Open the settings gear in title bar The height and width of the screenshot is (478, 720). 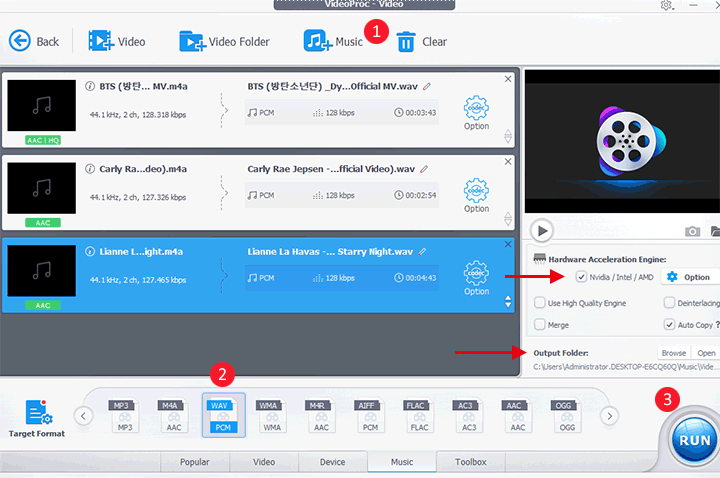pos(666,6)
